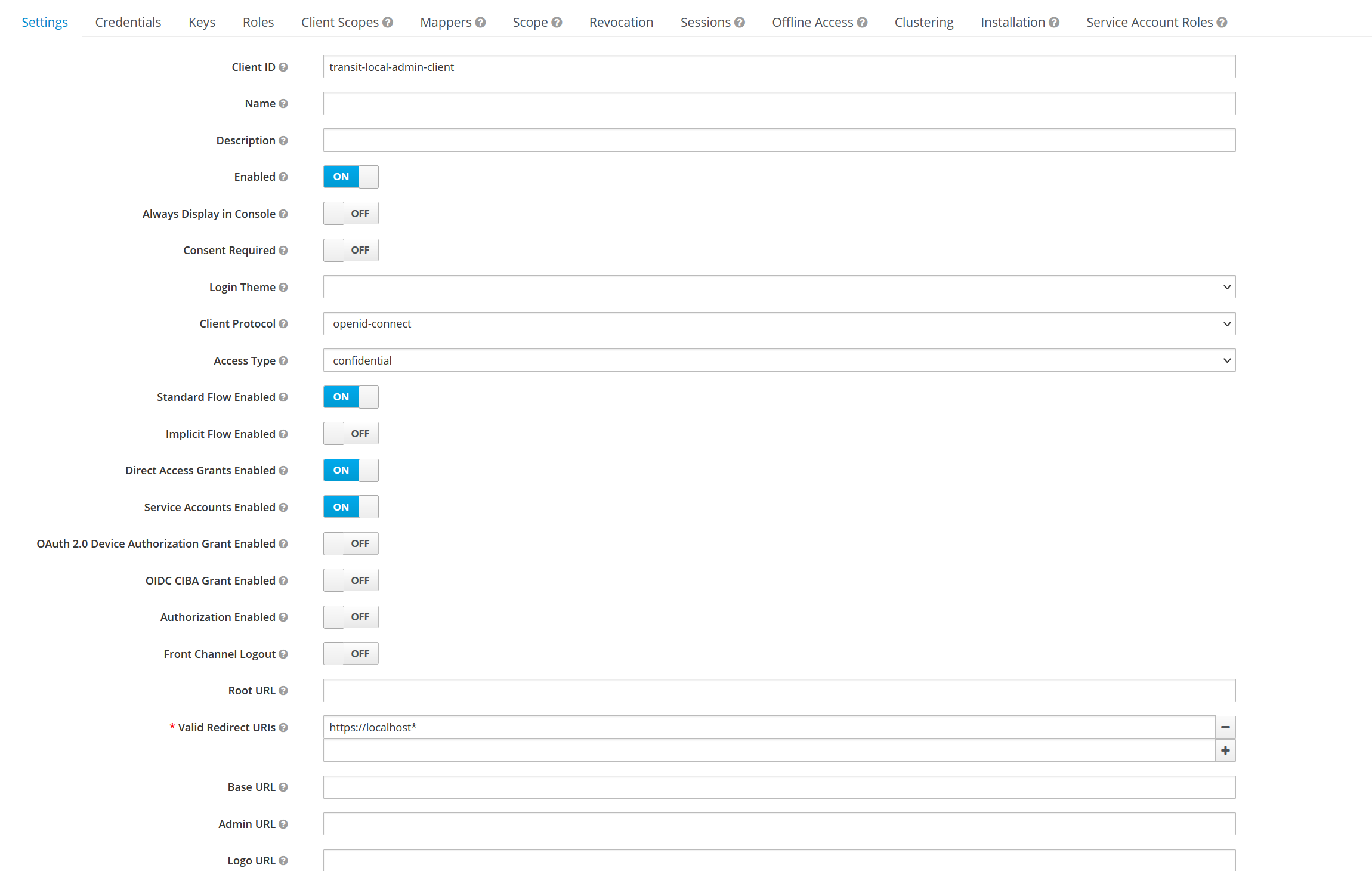Click inside the Name input field
Screen dimensions: 1372x871
coord(775,103)
